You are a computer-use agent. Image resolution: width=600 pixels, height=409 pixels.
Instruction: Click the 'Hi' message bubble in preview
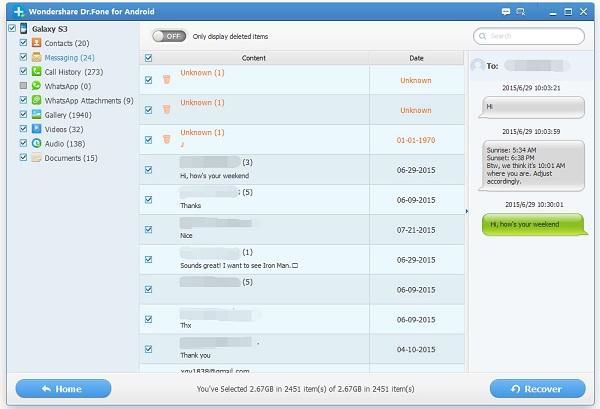tap(532, 107)
